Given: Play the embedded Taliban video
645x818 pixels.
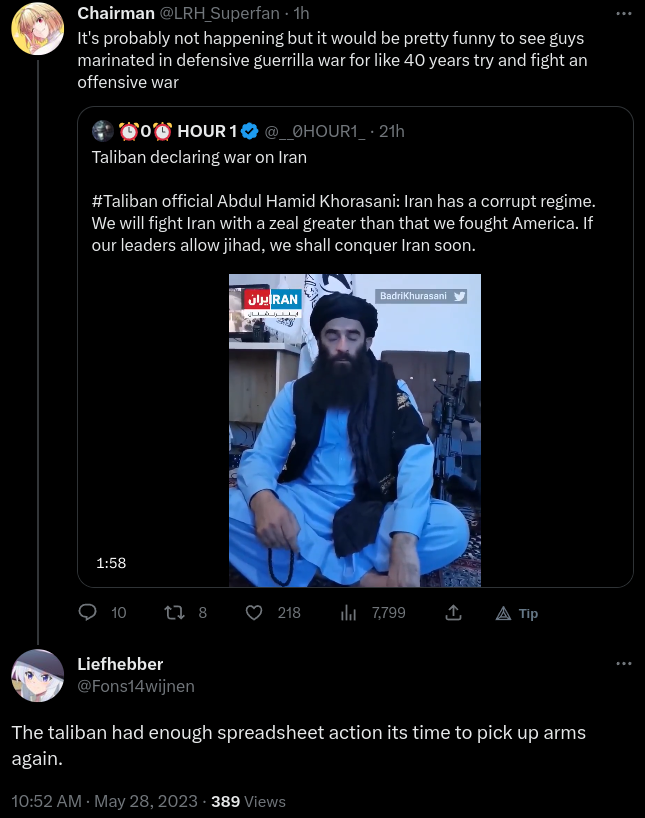Looking at the screenshot, I should (355, 430).
